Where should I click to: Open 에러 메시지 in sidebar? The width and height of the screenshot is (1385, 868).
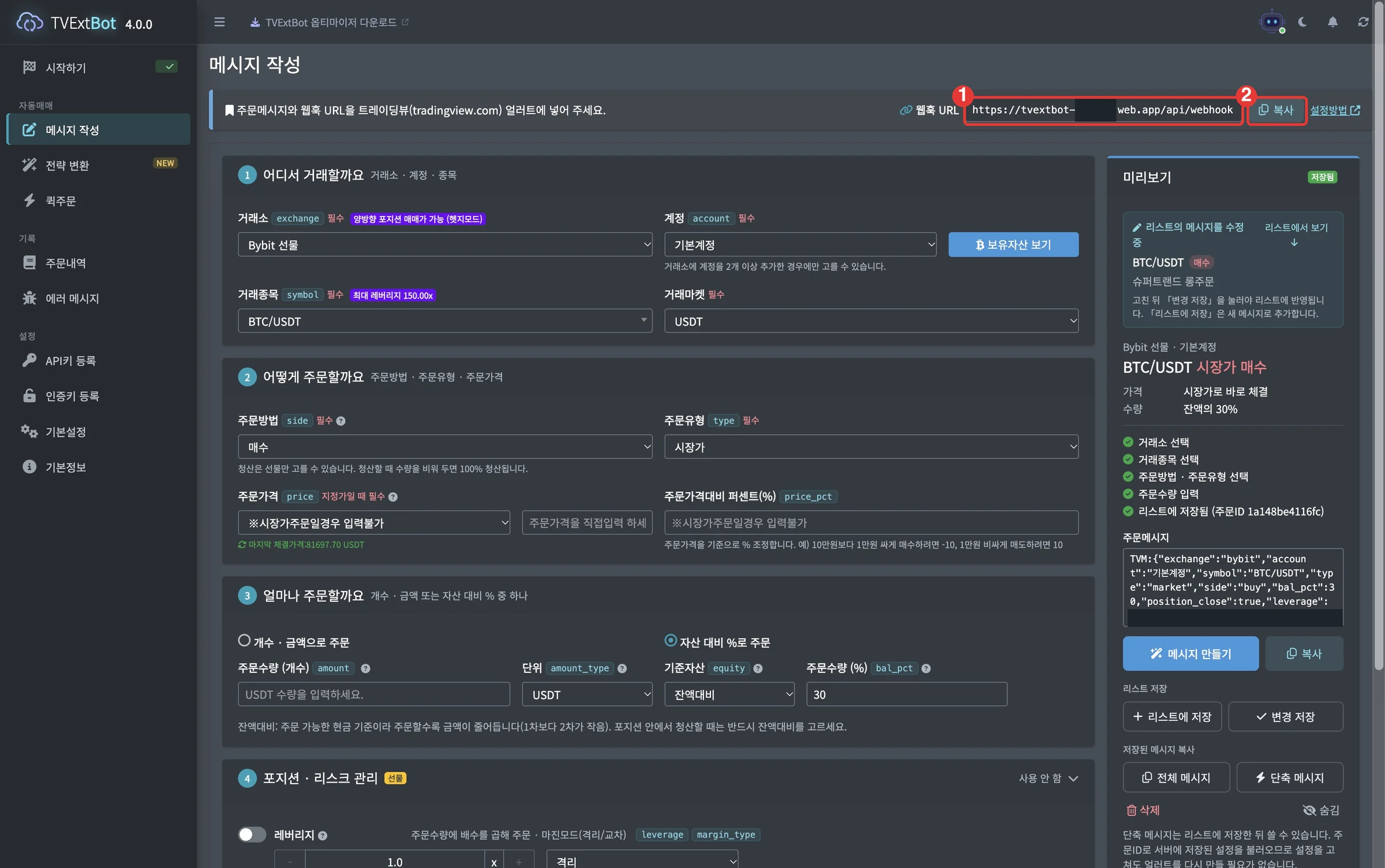click(x=99, y=298)
